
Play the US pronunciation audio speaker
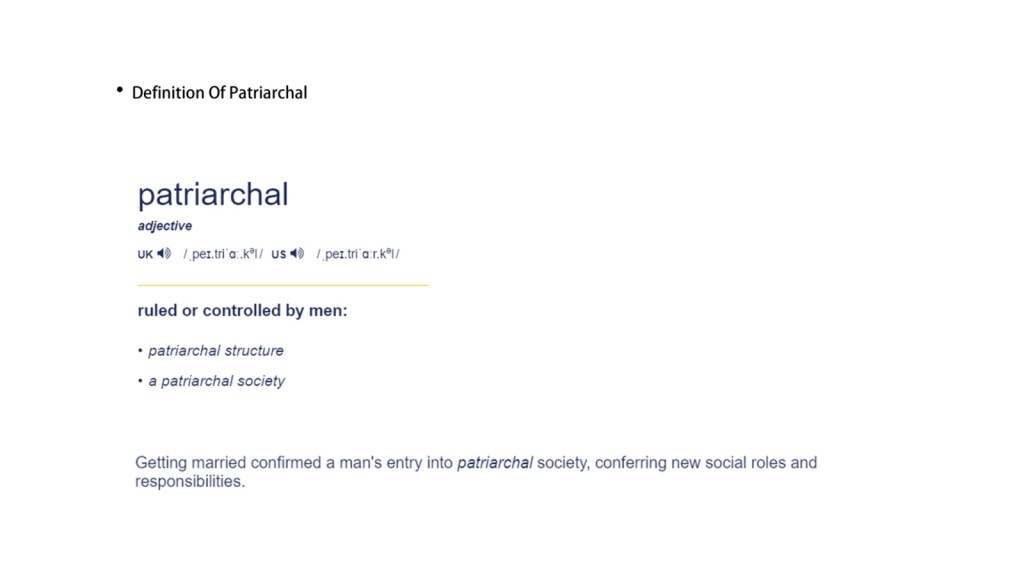297,254
